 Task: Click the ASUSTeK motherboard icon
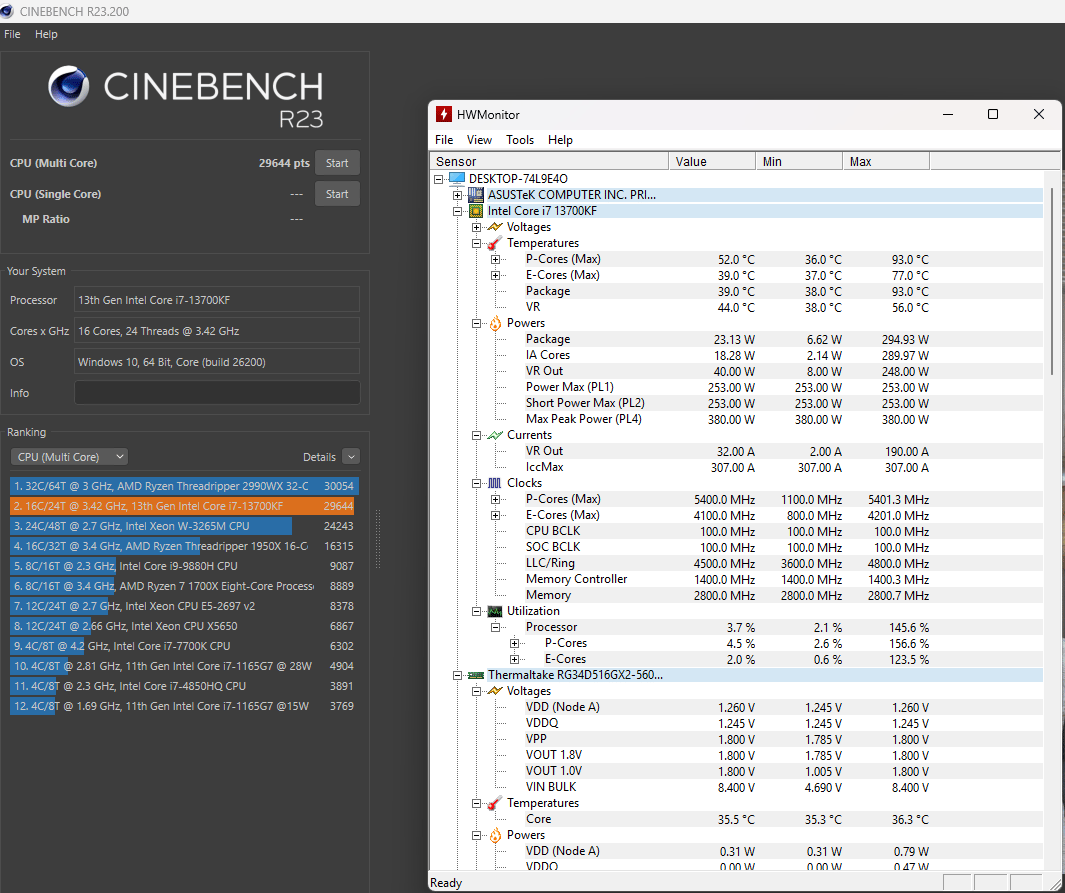(476, 195)
